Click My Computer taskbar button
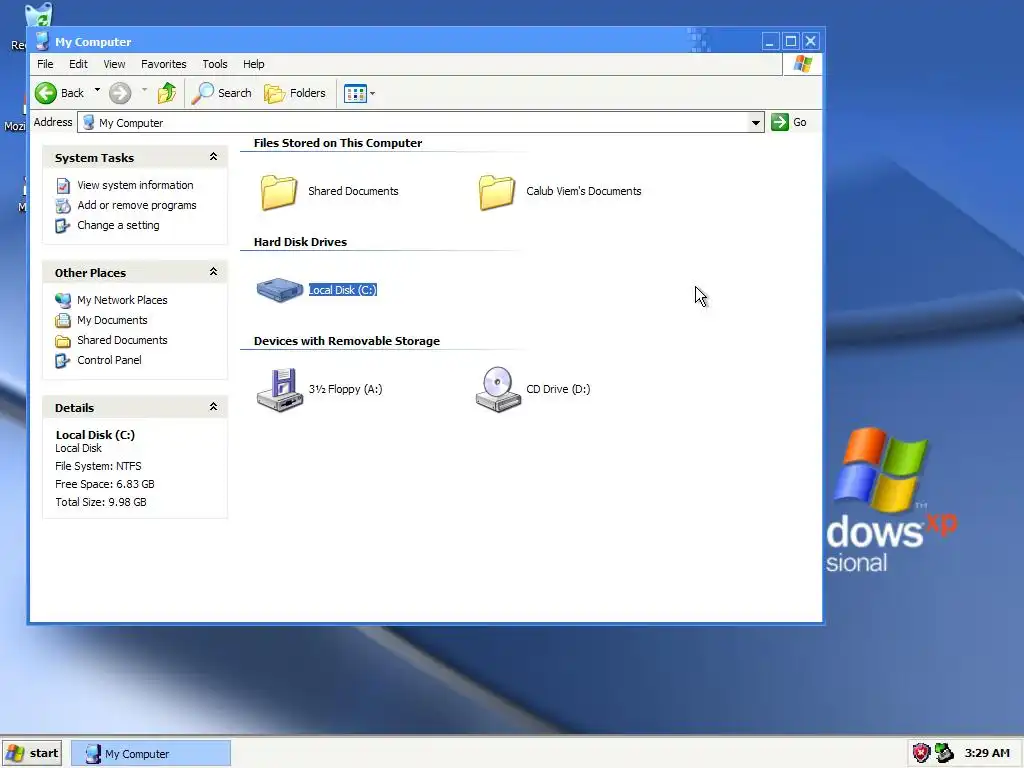Image resolution: width=1024 pixels, height=768 pixels. click(151, 754)
